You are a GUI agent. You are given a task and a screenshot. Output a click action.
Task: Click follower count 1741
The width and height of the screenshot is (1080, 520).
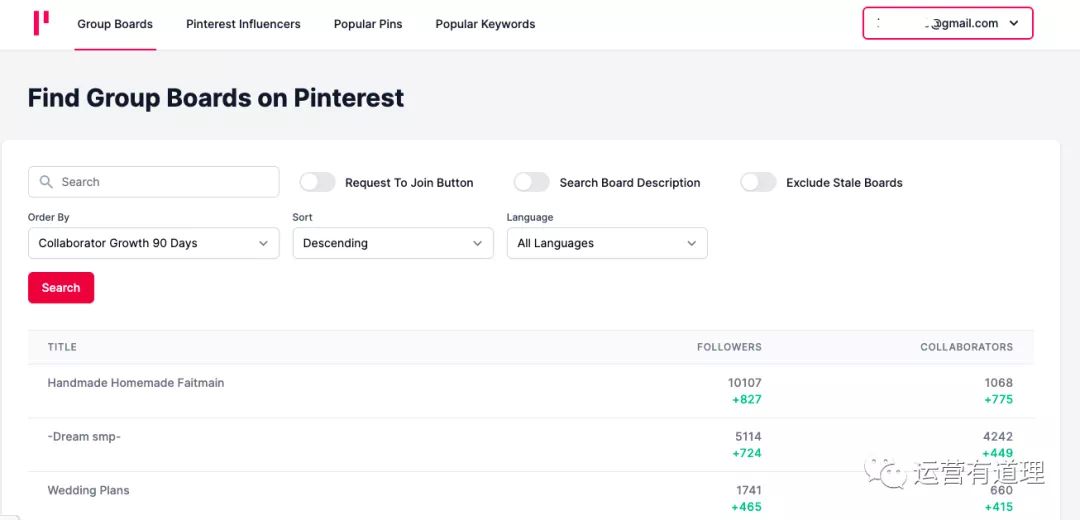click(749, 490)
